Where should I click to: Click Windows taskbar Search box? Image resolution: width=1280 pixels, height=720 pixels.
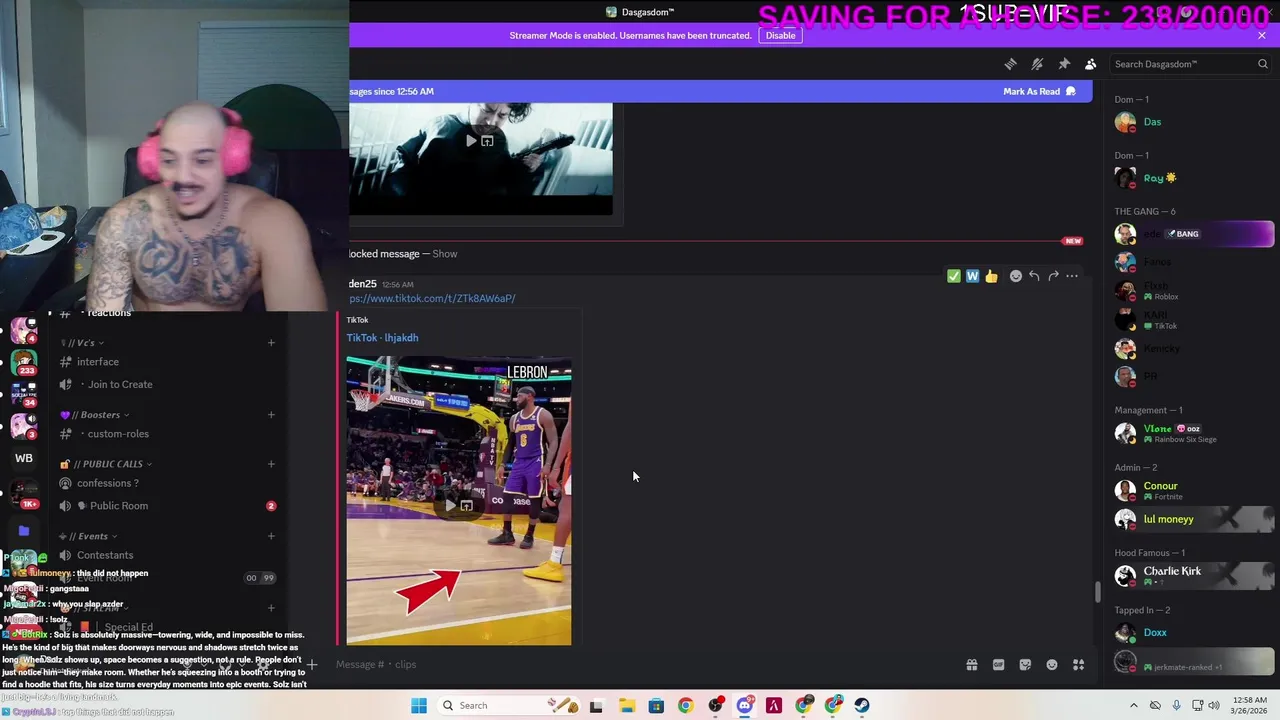click(x=510, y=706)
